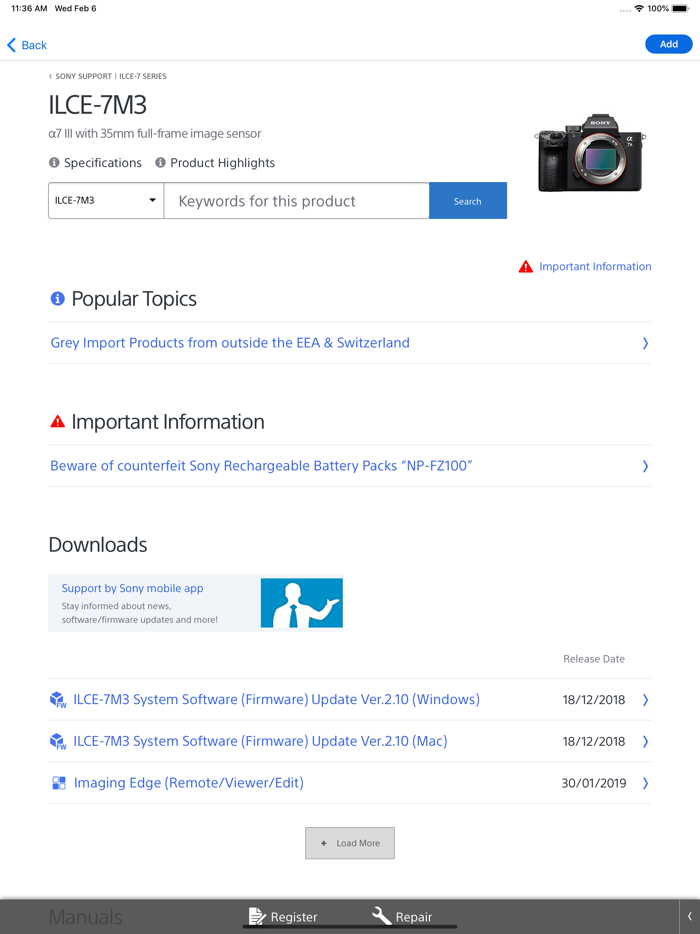
Task: Open Firmware Update Ver.2.10 (Mac) download
Action: coord(260,741)
